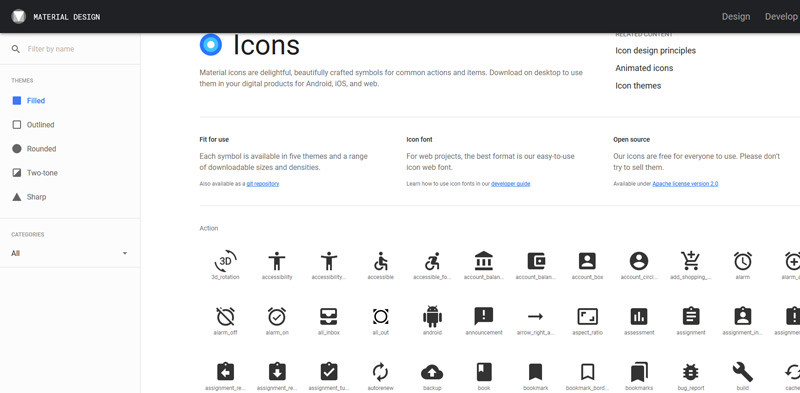Click the search magnifier icon

(16, 49)
